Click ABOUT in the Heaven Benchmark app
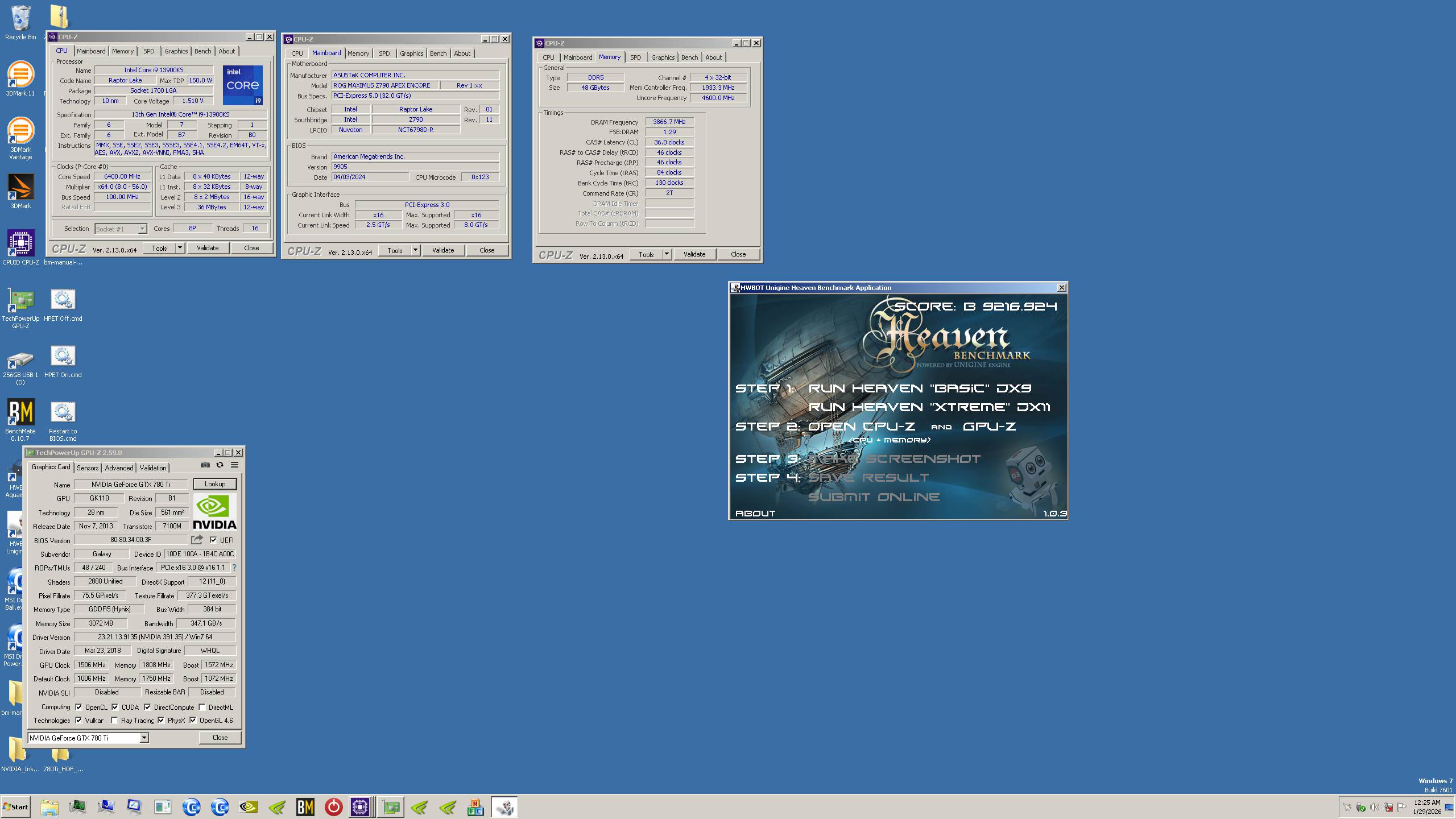 point(755,513)
